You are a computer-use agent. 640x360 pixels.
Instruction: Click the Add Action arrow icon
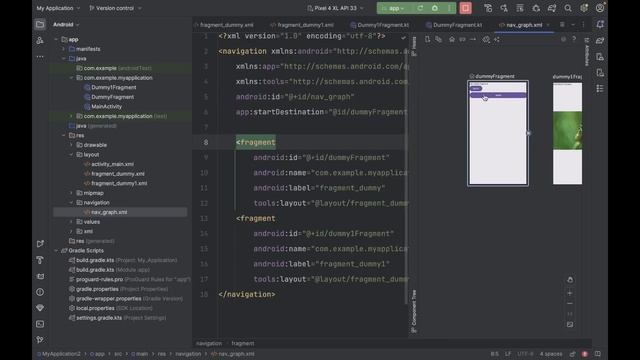pos(473,40)
